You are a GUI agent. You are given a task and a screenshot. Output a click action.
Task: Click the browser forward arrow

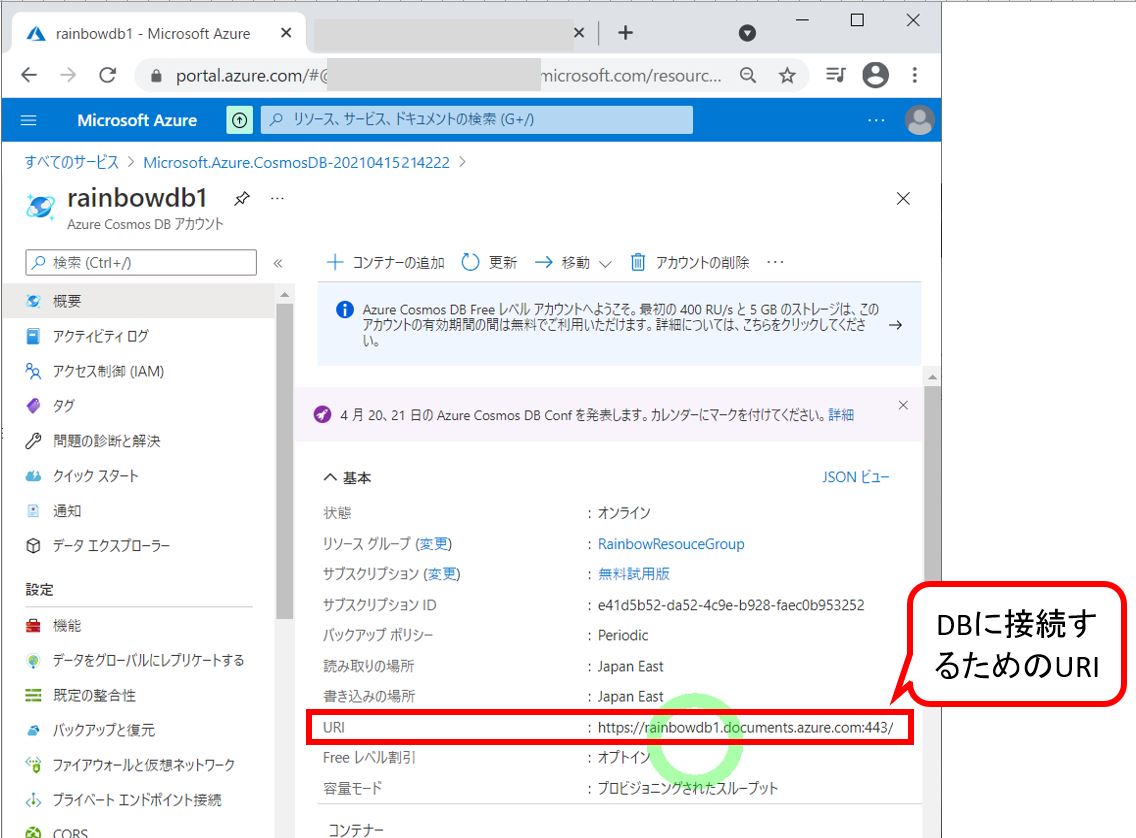pos(68,75)
